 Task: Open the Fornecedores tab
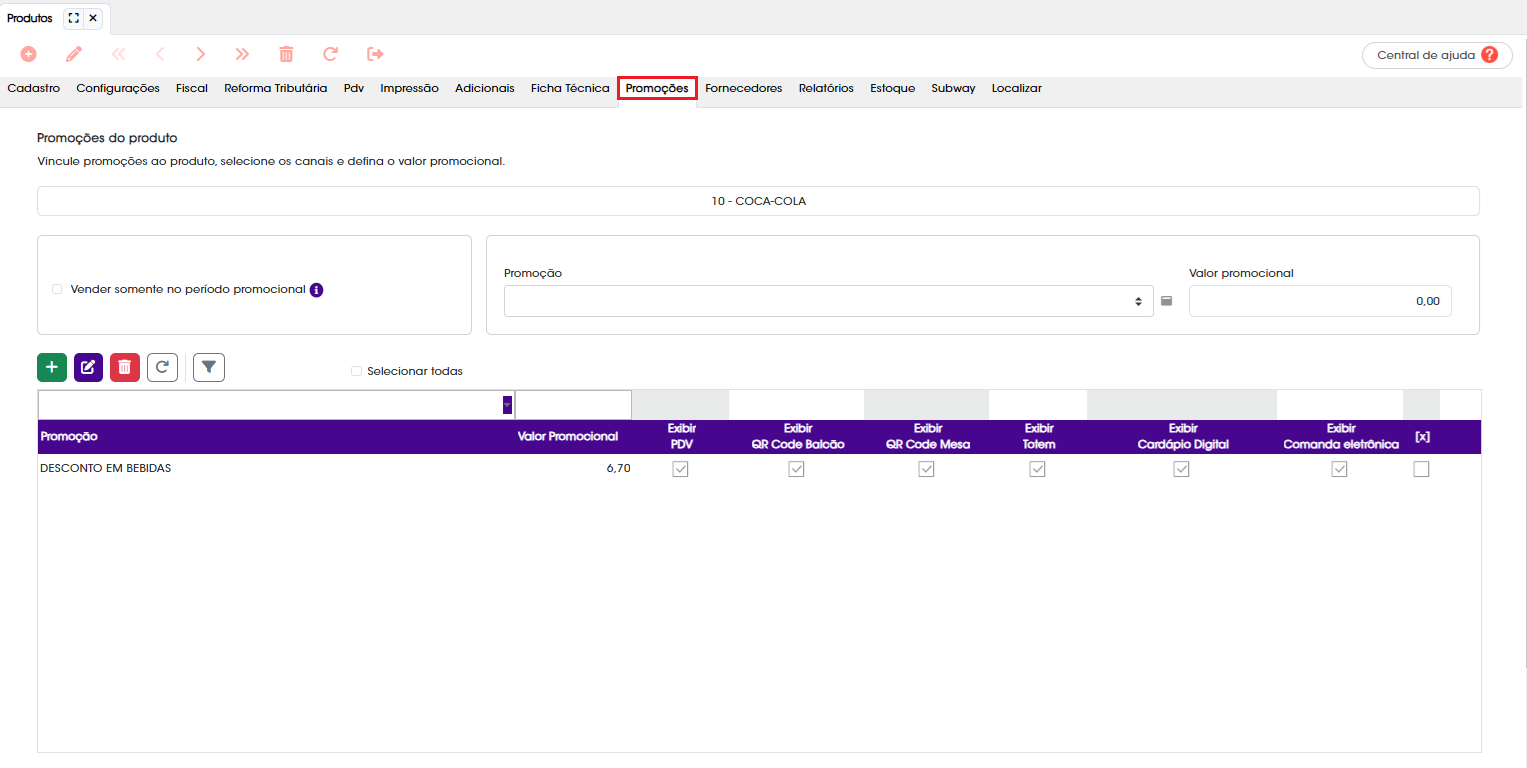click(744, 88)
